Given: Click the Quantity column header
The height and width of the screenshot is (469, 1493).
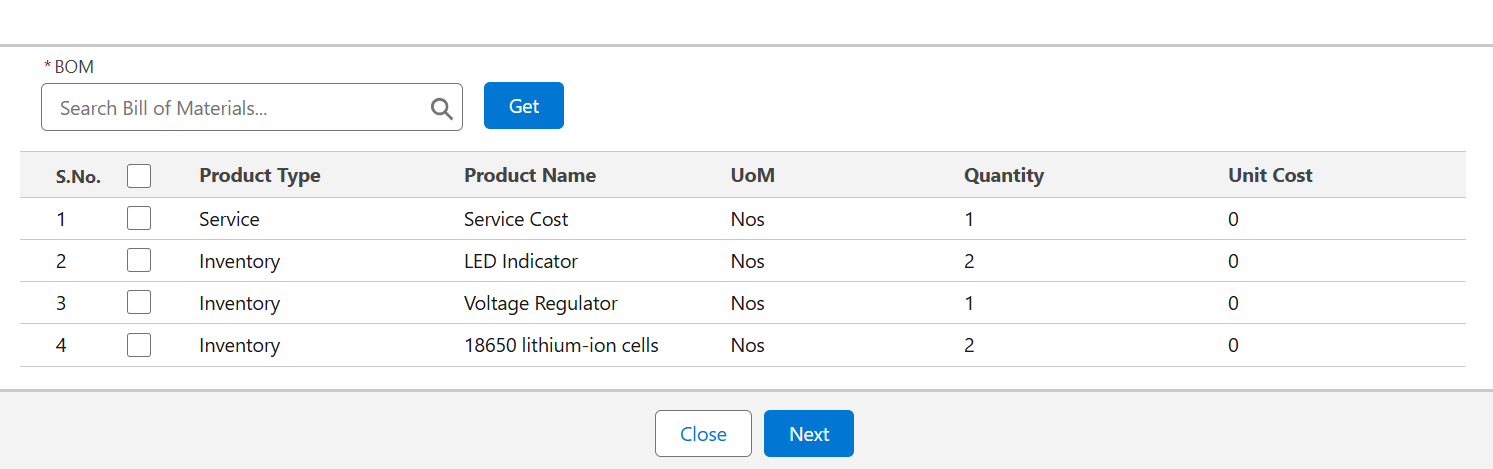Looking at the screenshot, I should (x=1004, y=176).
